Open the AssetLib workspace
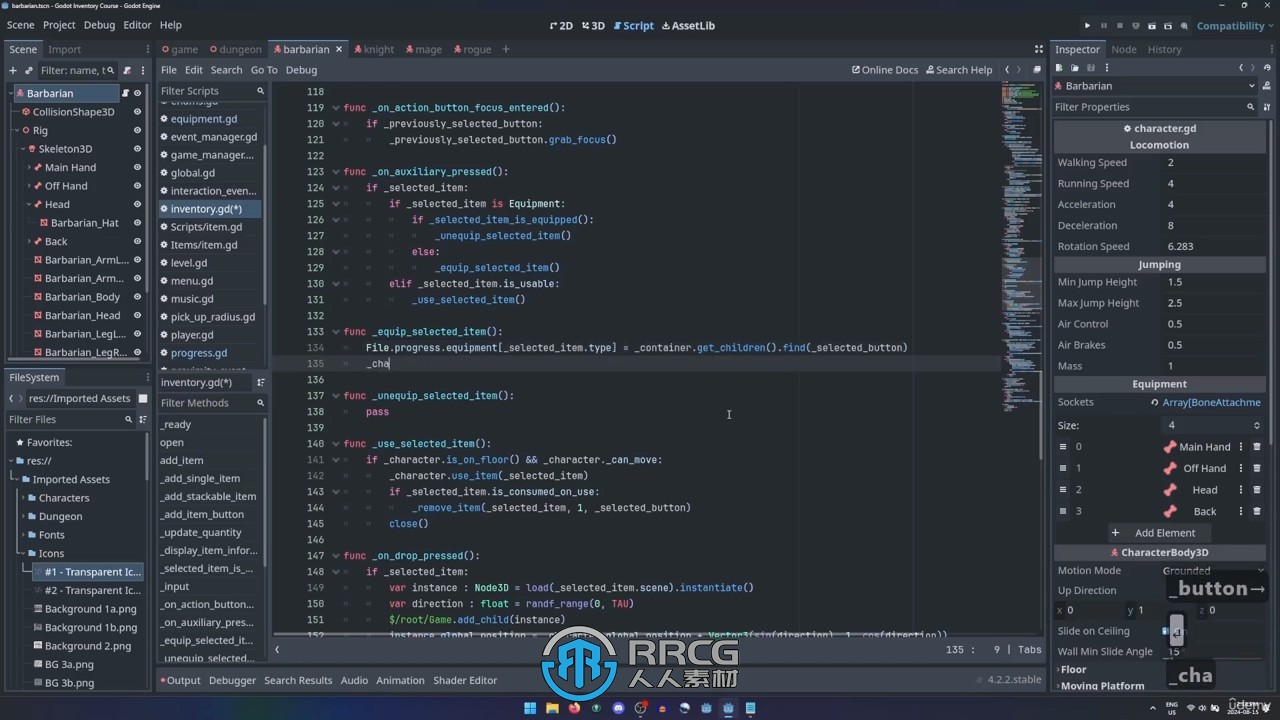1280x720 pixels. pos(688,26)
